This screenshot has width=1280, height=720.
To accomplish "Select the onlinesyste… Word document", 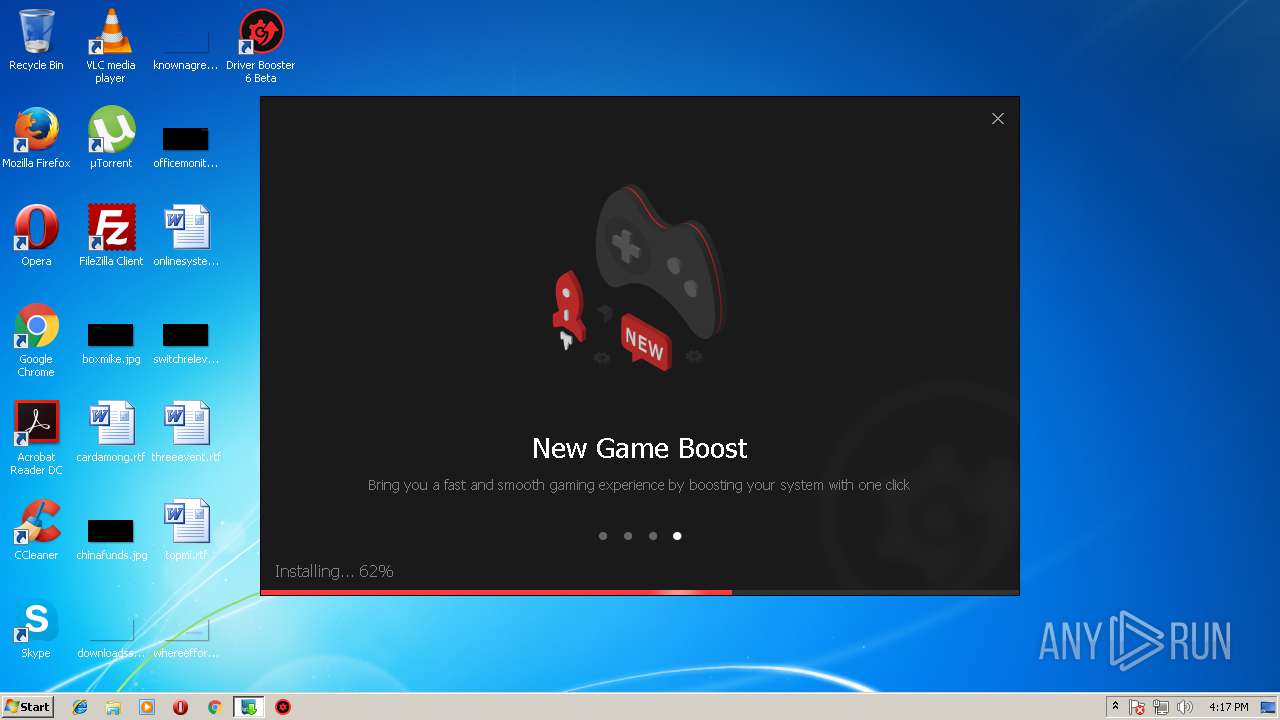I will [186, 236].
